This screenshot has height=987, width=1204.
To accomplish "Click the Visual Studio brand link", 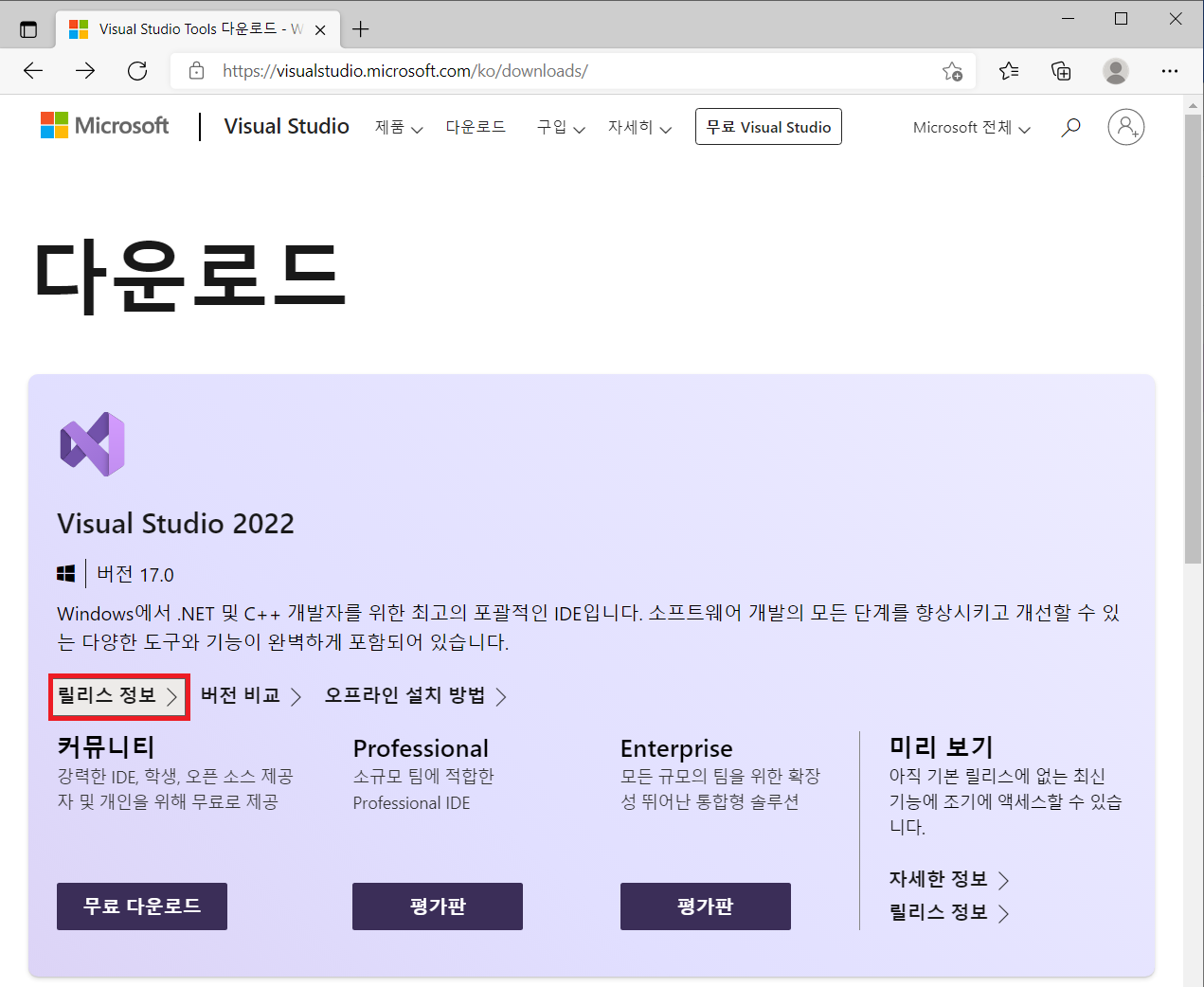I will pos(286,126).
